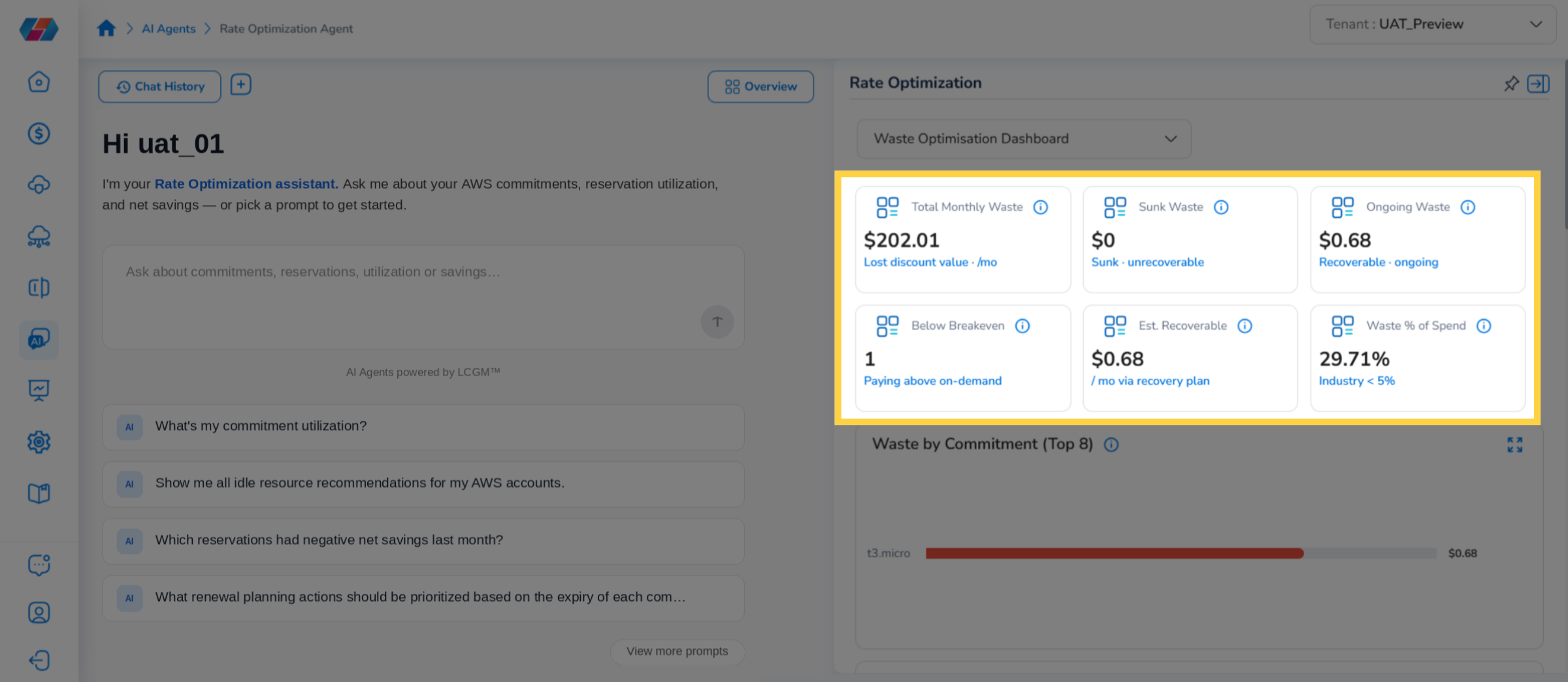The width and height of the screenshot is (1568, 682).
Task: Click the settings gear sidebar icon
Action: click(39, 442)
